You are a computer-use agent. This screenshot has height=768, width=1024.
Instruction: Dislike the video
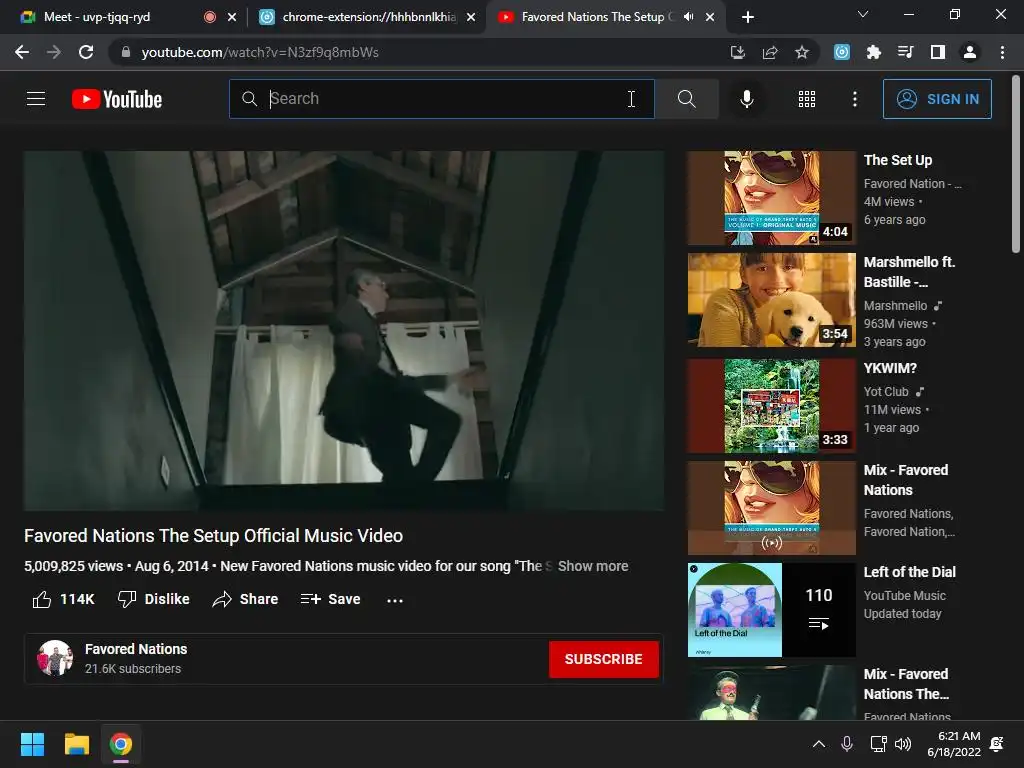(153, 599)
